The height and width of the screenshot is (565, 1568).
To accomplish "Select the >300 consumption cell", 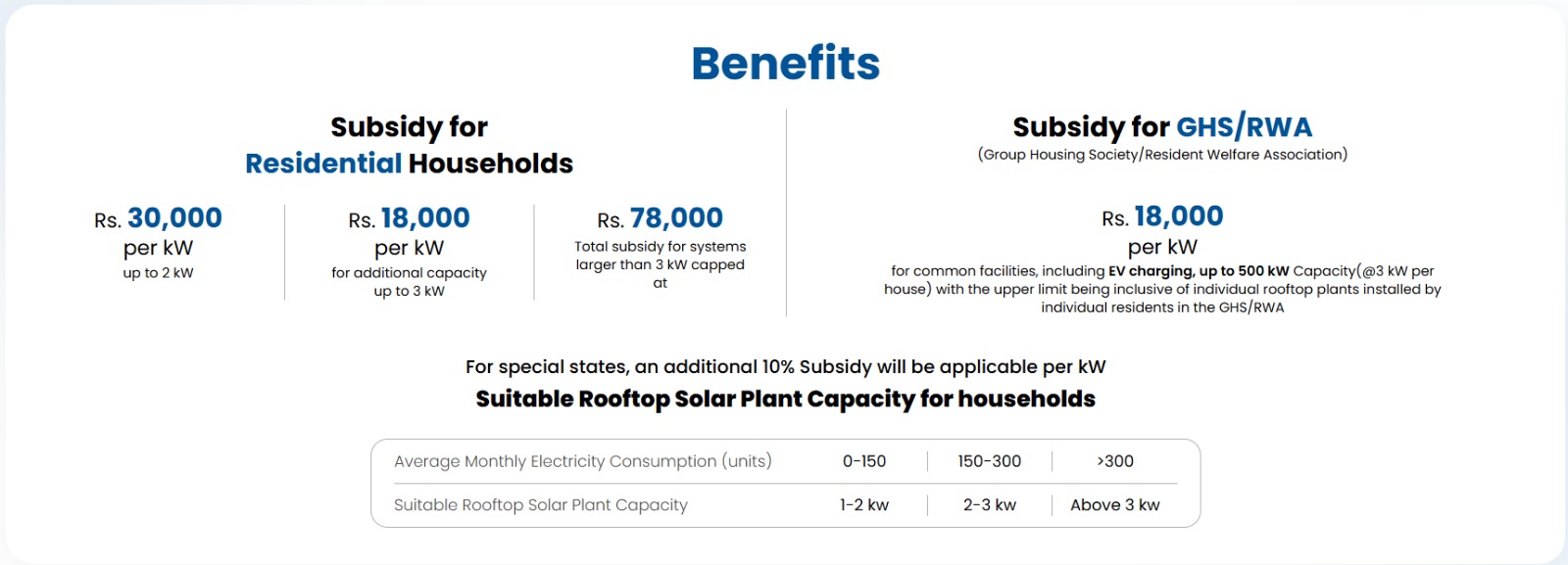I will tap(1115, 461).
